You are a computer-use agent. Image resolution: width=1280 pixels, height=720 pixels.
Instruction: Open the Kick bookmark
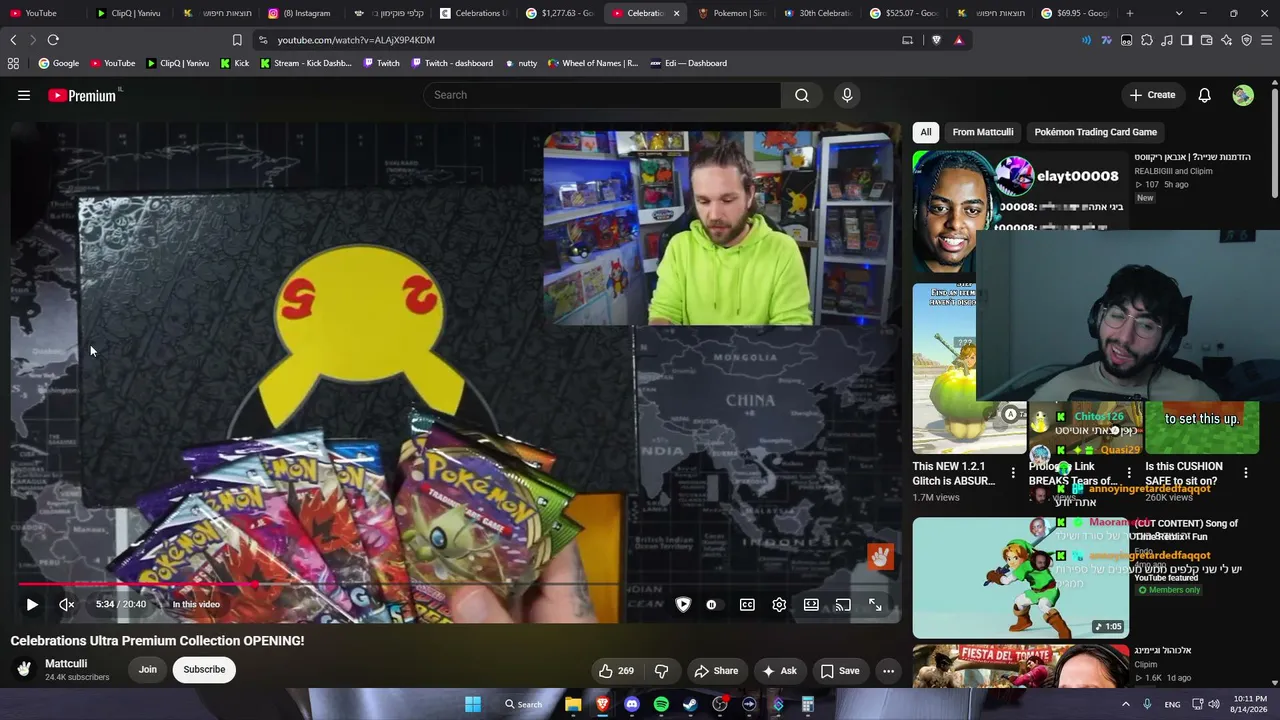click(x=234, y=63)
